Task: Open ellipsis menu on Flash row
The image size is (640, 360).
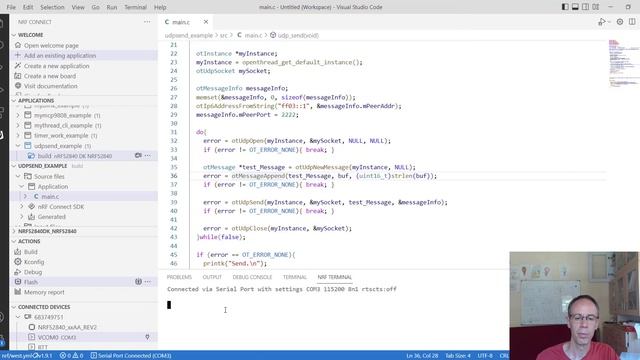Action: [148, 282]
